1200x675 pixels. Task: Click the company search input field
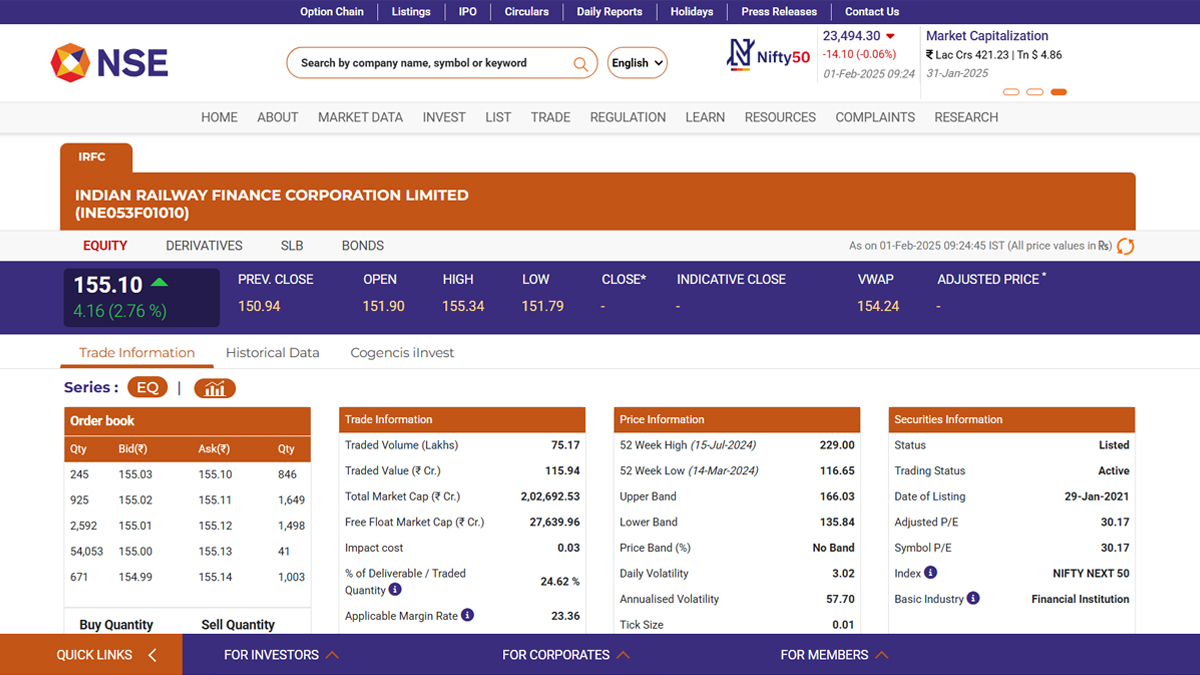click(430, 63)
